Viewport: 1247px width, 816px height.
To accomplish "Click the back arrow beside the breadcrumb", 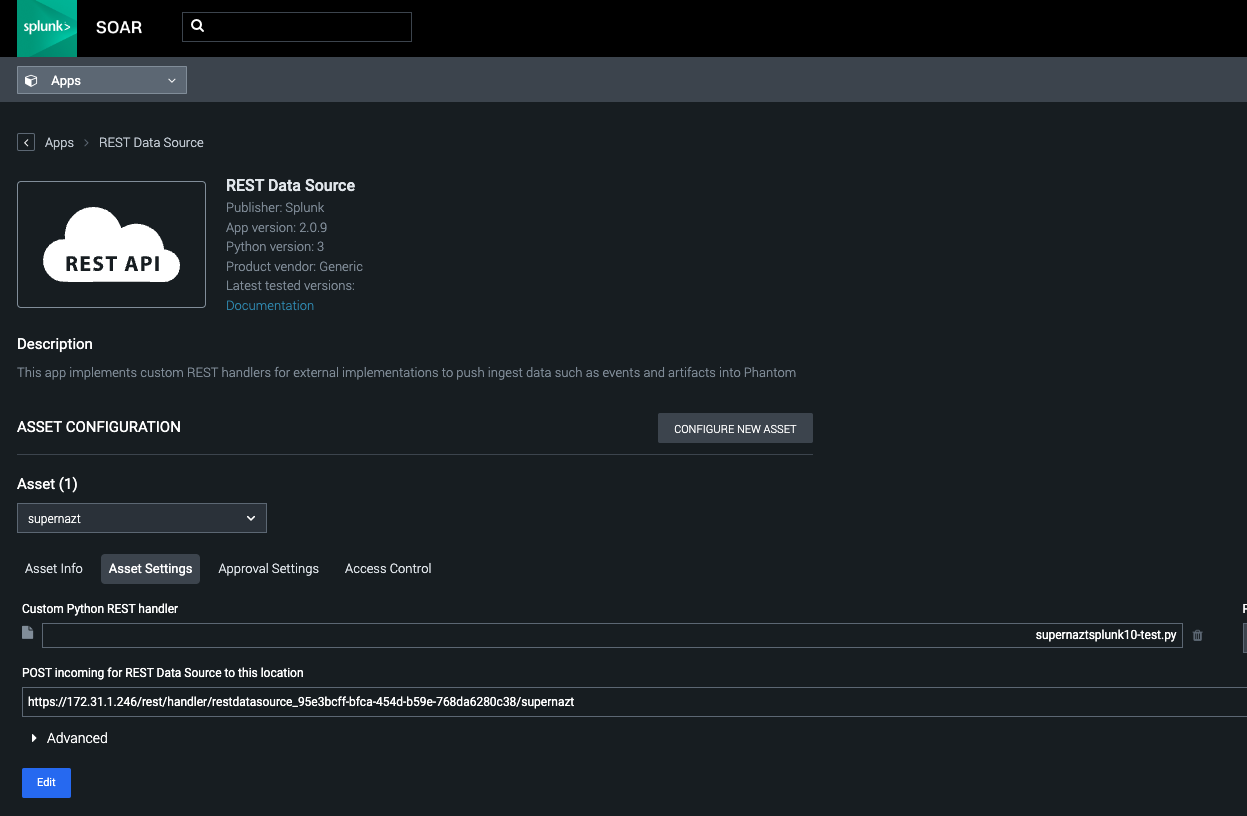I will pos(25,141).
